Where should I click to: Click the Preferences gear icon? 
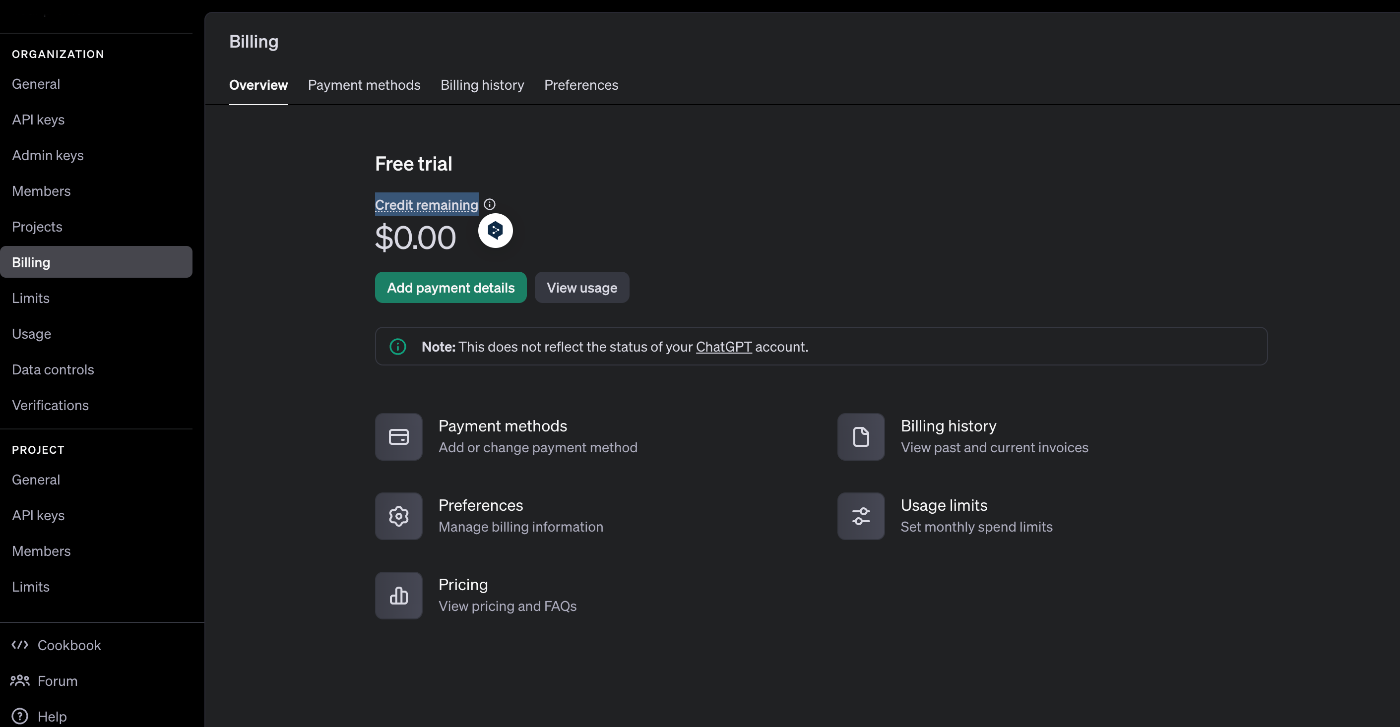coord(399,516)
